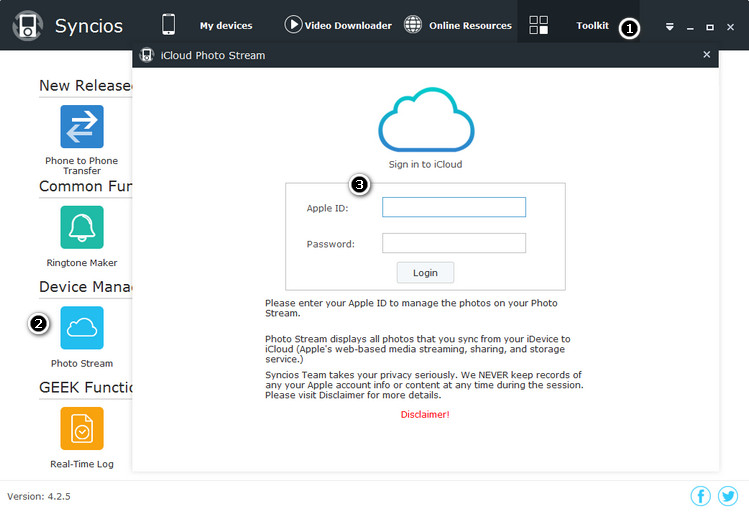Click the Real-Time Log label

click(x=82, y=464)
